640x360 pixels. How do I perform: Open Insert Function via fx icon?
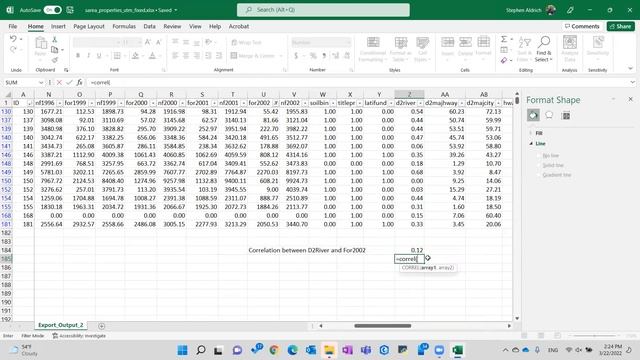coord(79,82)
